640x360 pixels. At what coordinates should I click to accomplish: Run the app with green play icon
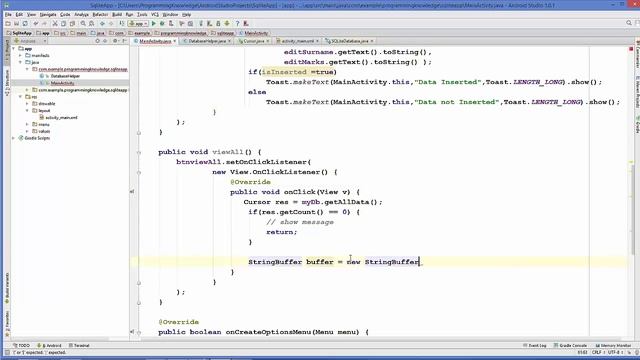pyautogui.click(x=154, y=24)
